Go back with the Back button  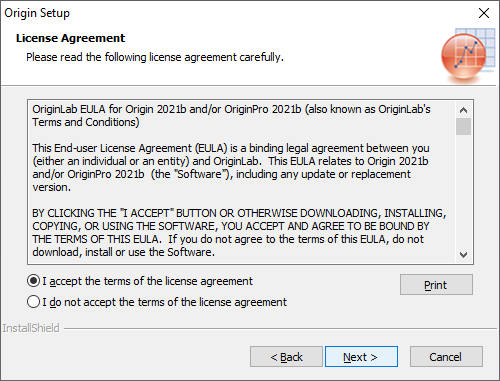286,357
